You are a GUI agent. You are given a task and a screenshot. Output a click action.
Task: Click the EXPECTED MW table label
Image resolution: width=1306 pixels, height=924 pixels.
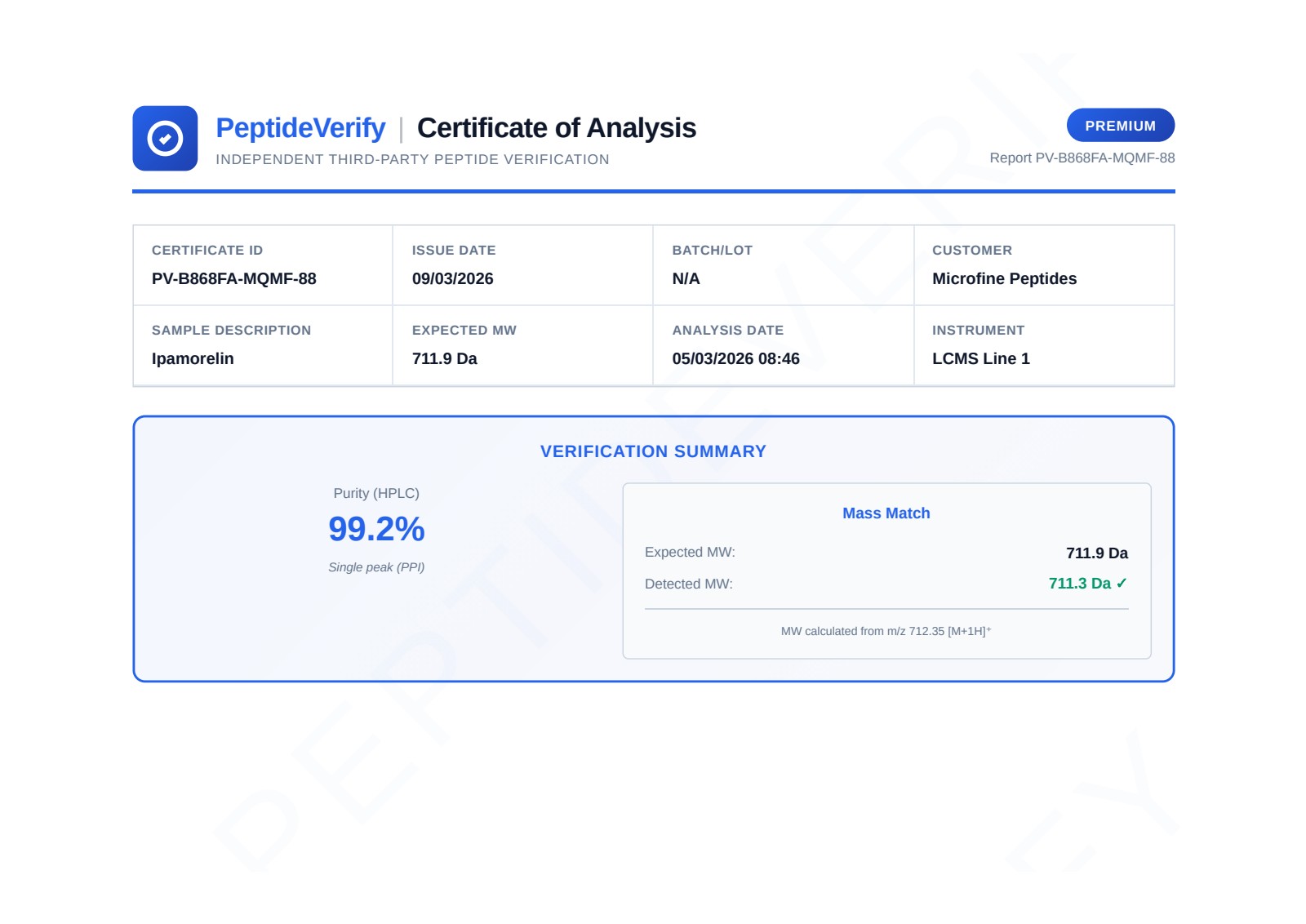(464, 330)
